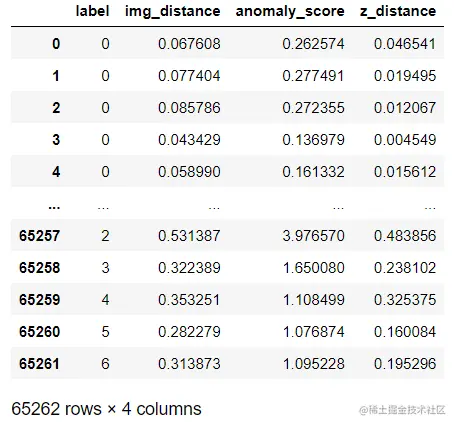
Task: Click the ellipsis in index column
Action: (54, 207)
